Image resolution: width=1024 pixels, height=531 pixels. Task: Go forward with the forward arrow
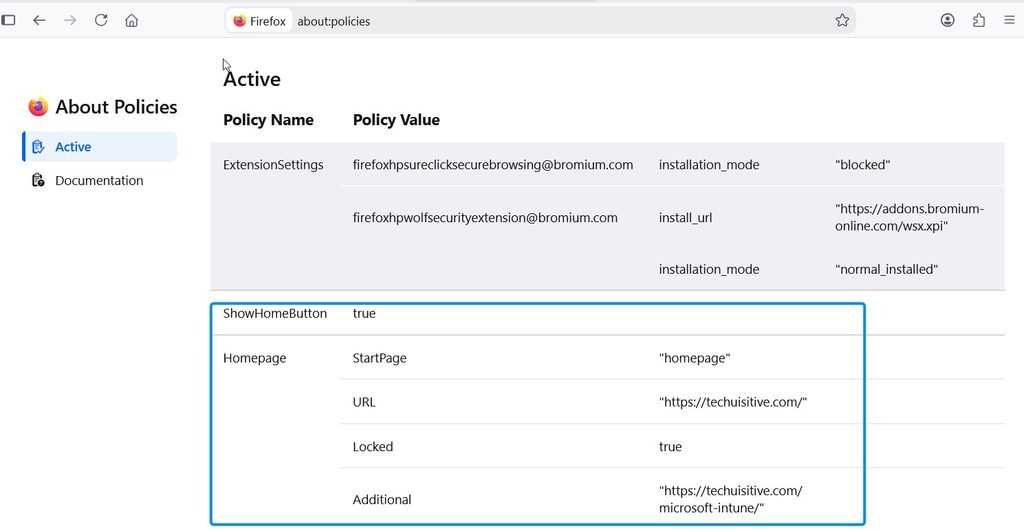(70, 20)
